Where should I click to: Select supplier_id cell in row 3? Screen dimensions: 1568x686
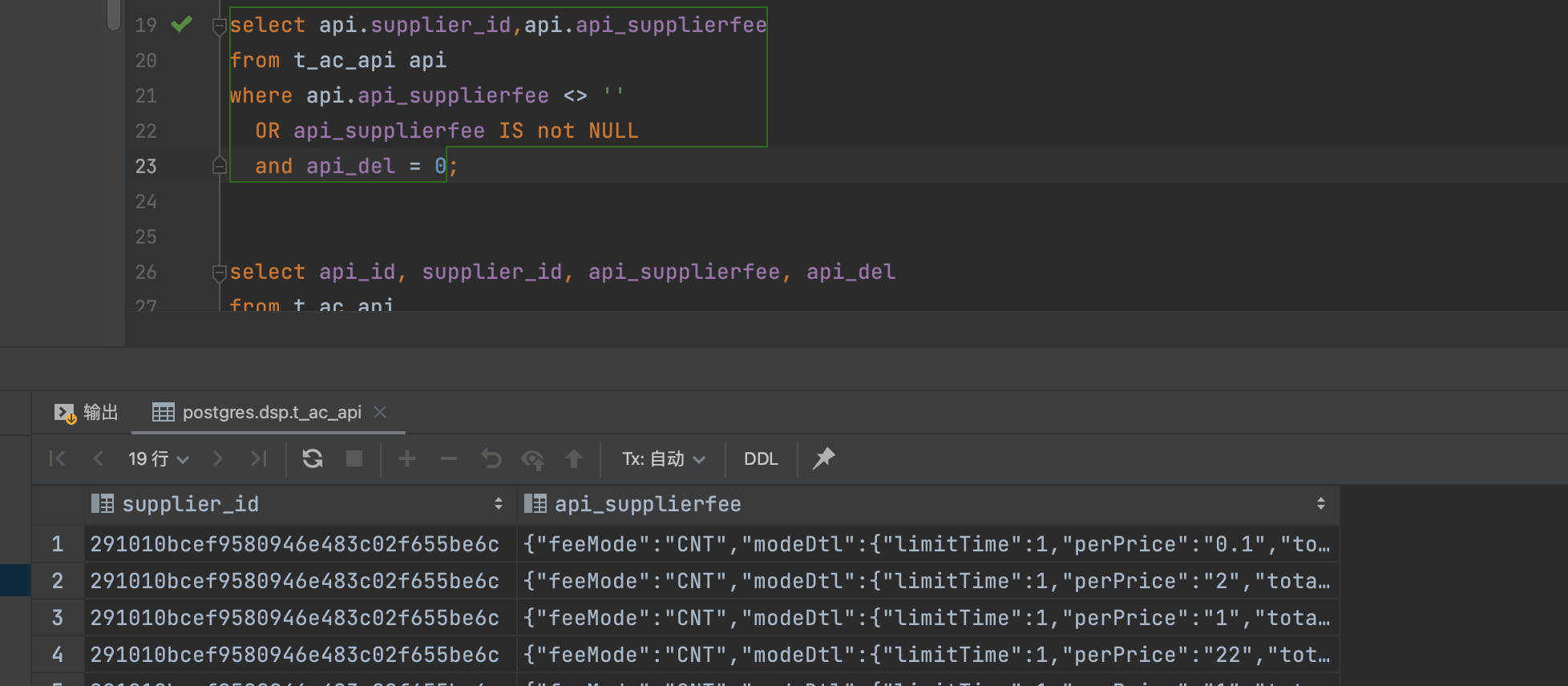click(x=300, y=618)
